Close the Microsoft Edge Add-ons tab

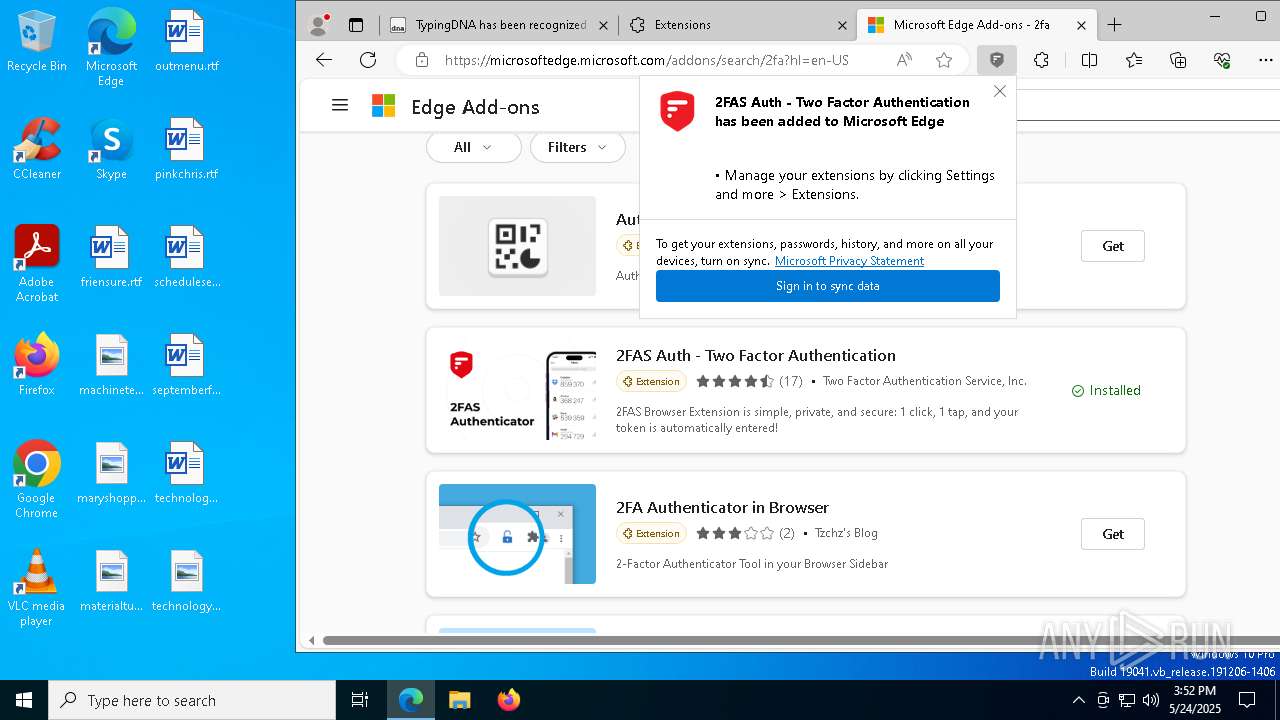1081,25
